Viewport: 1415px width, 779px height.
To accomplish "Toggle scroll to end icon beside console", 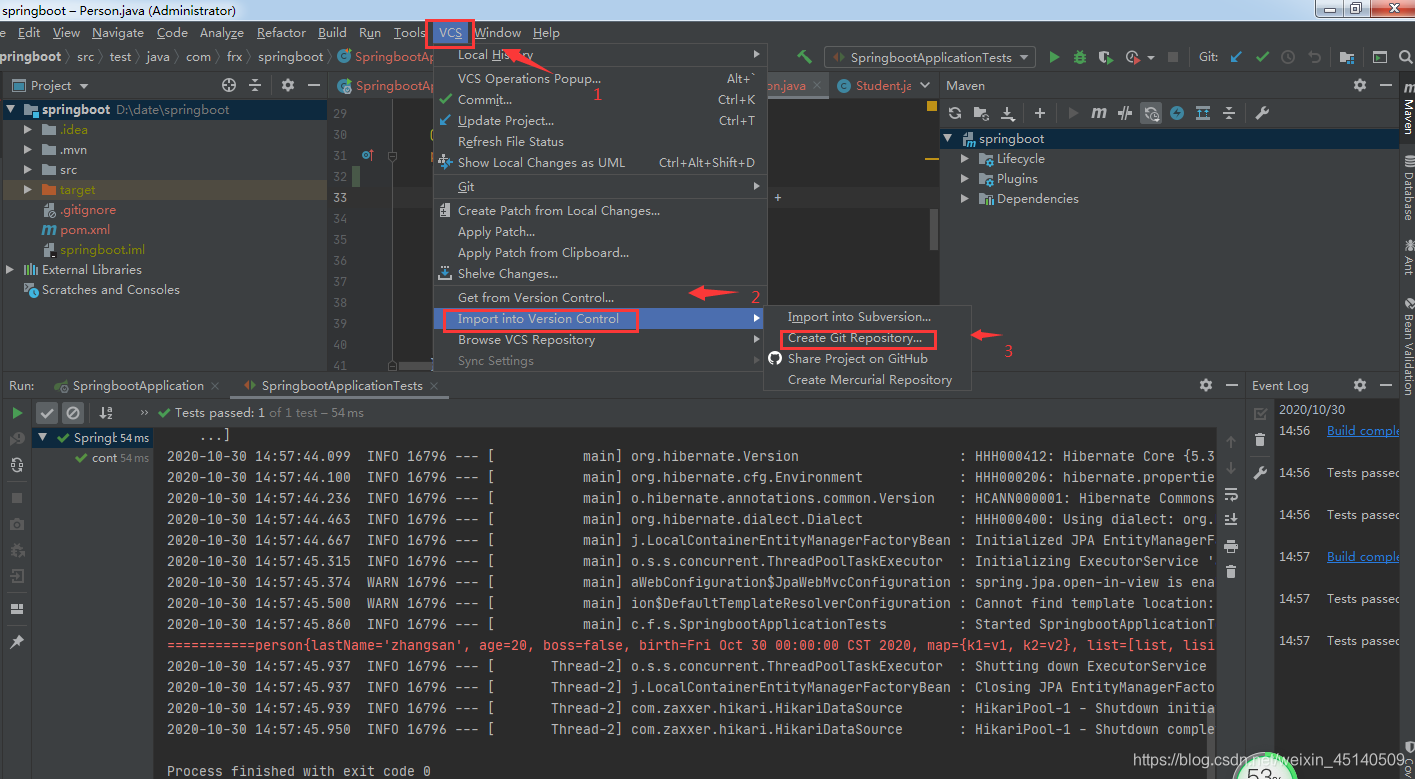I will click(1231, 519).
